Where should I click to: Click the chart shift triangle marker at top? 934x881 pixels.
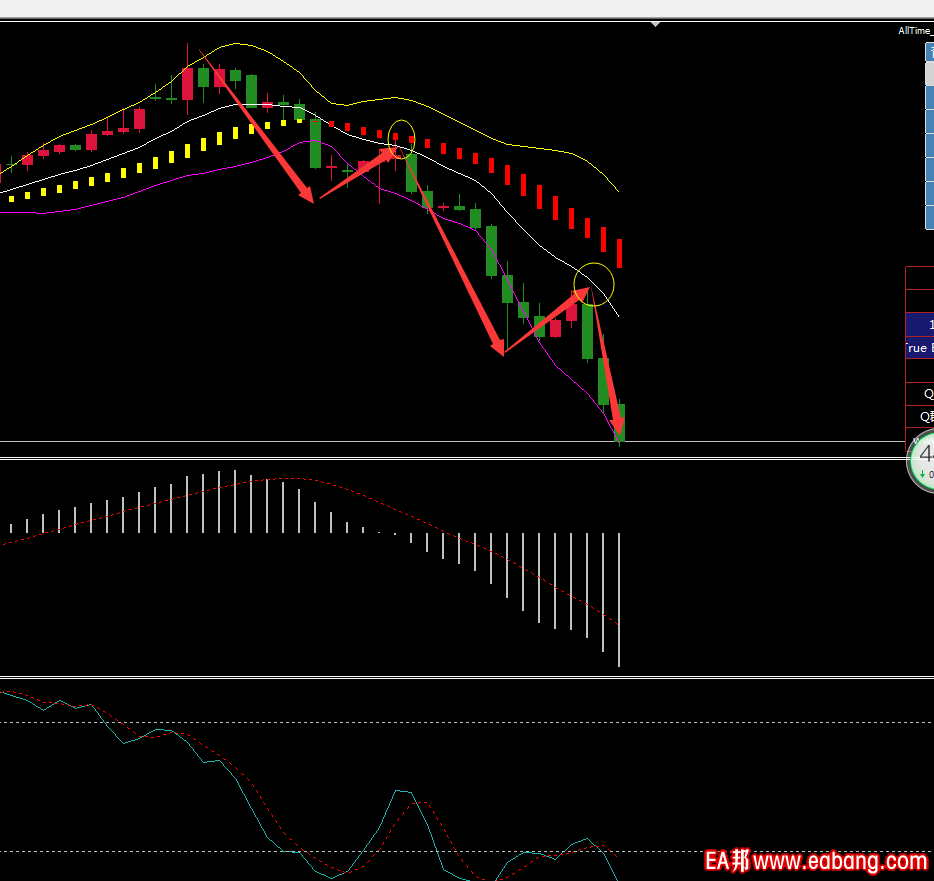655,24
